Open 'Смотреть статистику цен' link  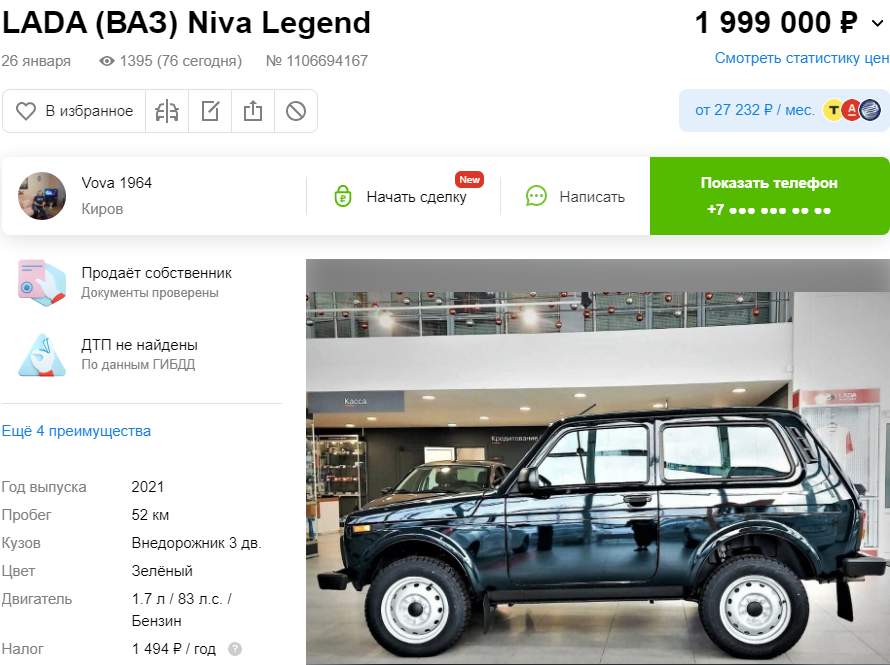tap(801, 58)
